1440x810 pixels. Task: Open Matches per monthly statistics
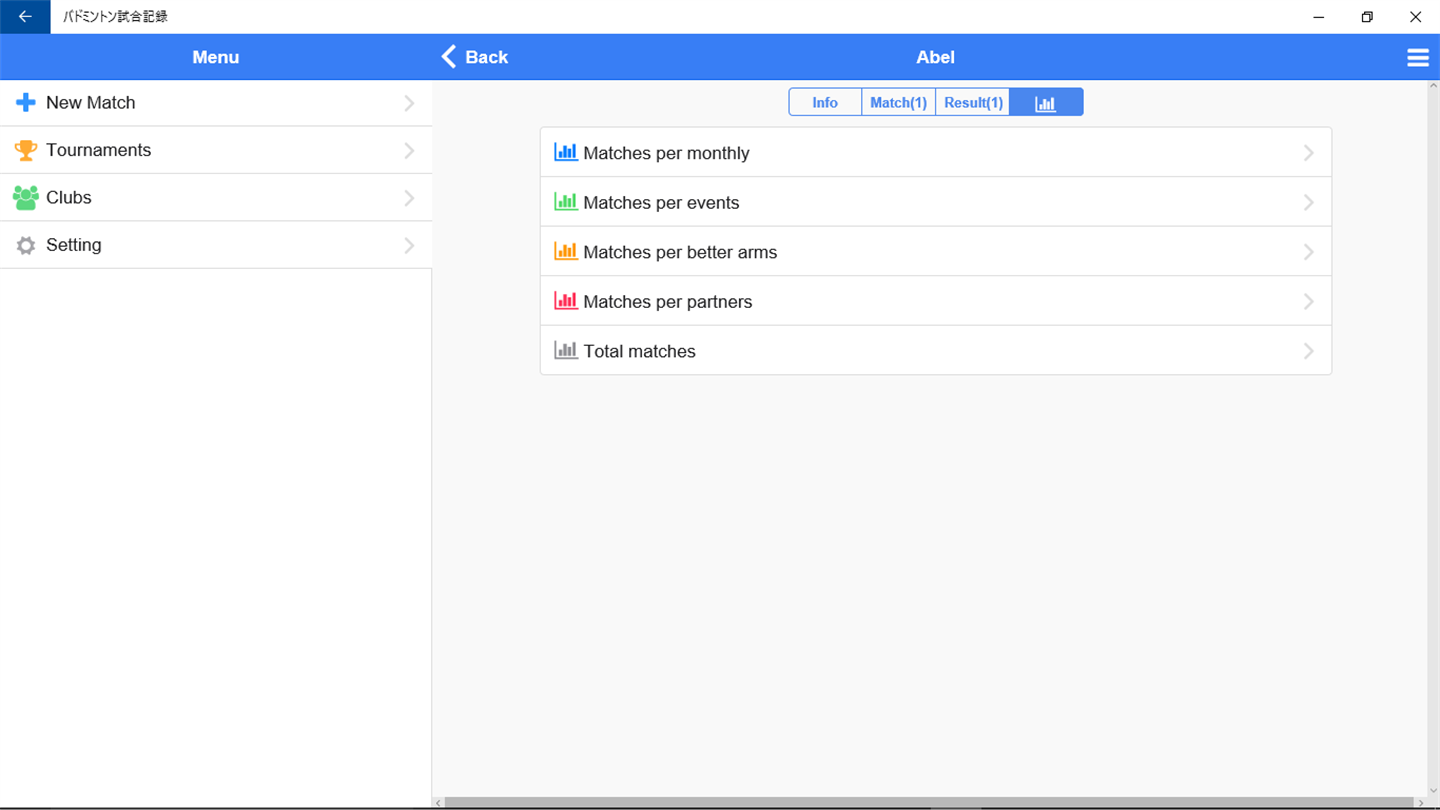point(936,153)
